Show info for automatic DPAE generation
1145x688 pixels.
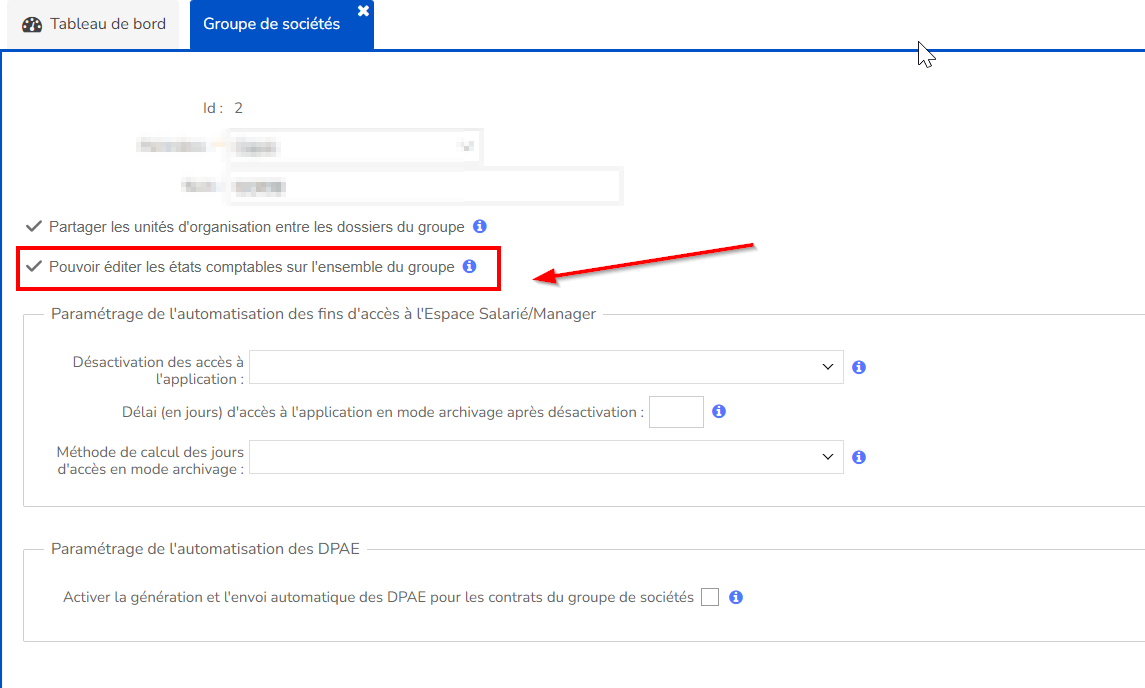[736, 597]
